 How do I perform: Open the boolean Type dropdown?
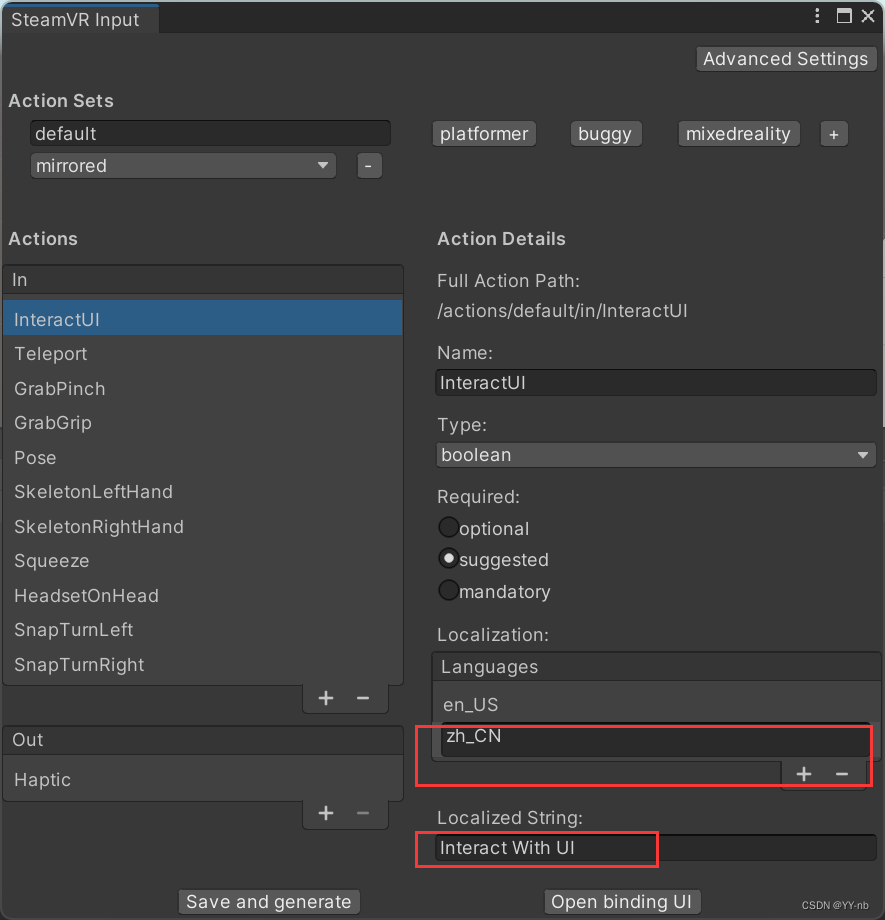(656, 455)
